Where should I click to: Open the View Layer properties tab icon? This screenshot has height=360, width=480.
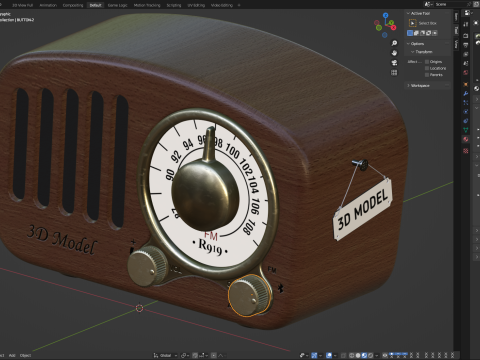[x=466, y=54]
